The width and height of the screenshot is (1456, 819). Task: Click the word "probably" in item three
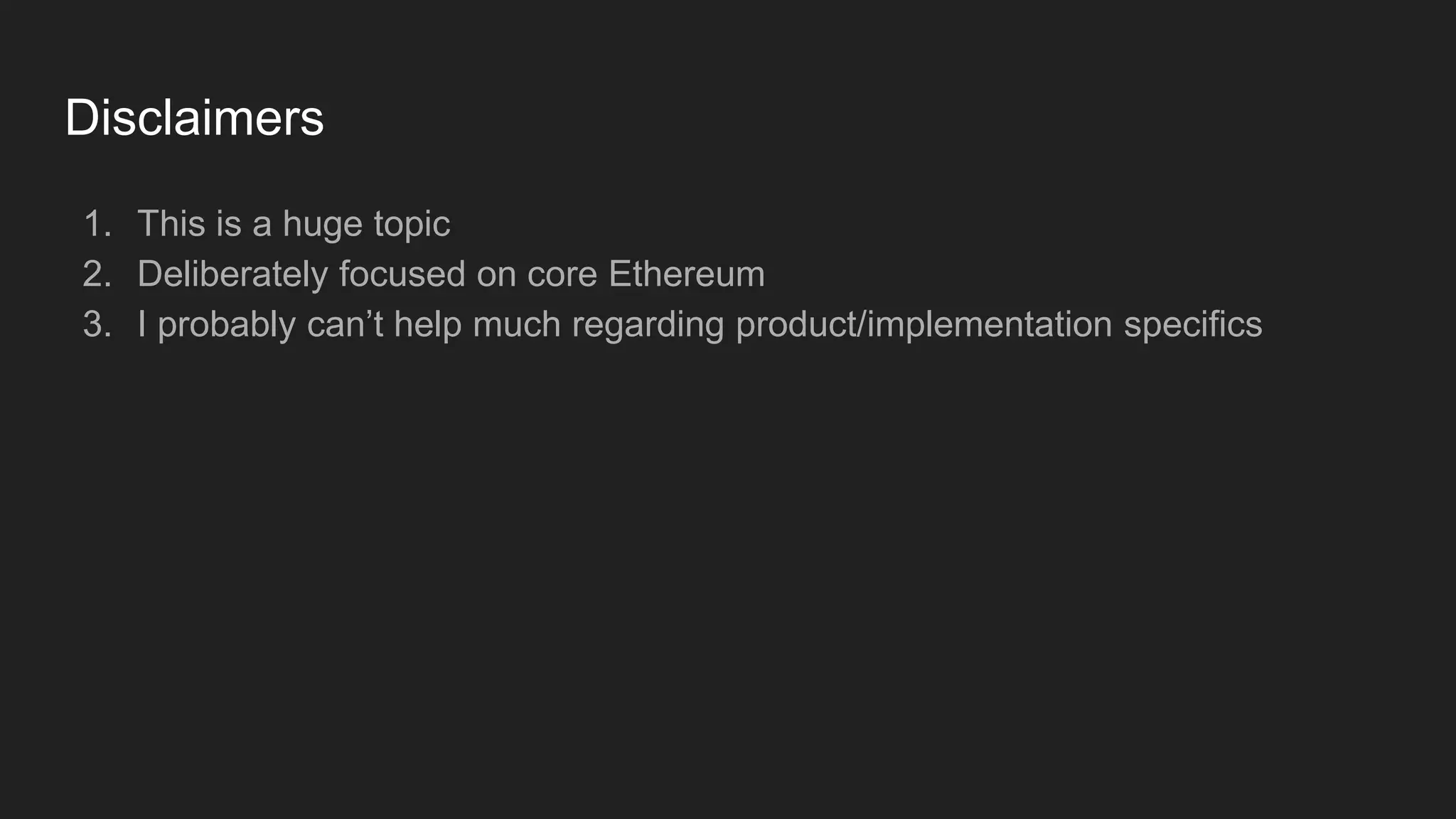(x=226, y=325)
